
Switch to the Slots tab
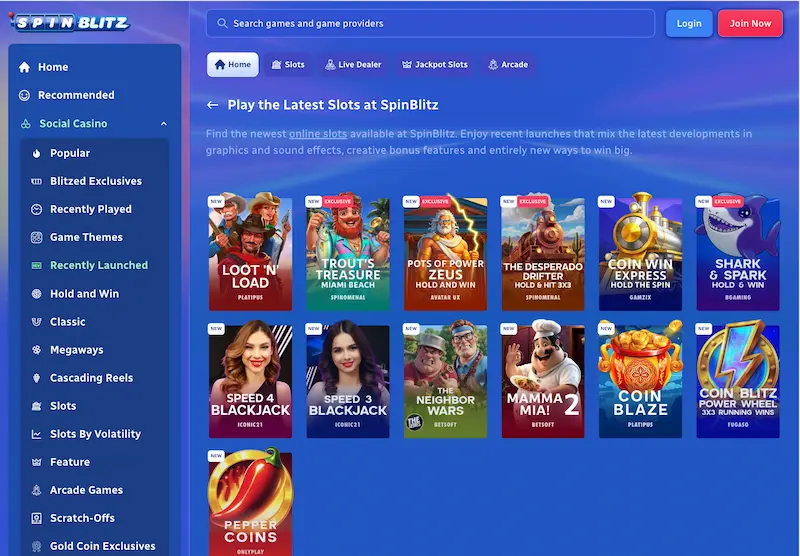click(x=288, y=65)
